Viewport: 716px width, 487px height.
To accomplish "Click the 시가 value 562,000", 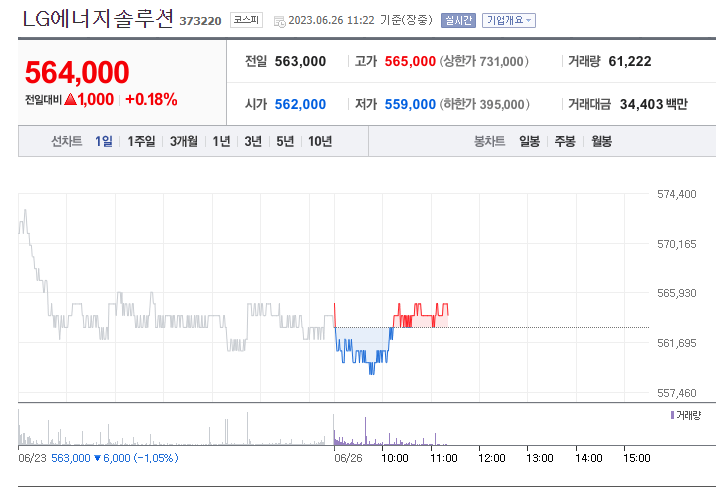I will click(300, 105).
